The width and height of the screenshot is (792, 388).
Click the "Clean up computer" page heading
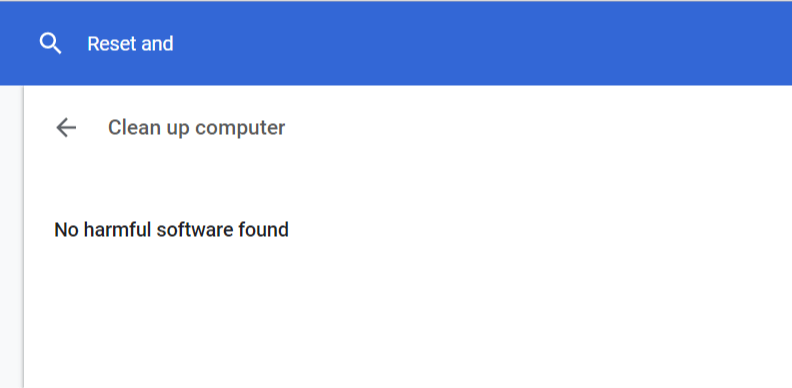[x=196, y=128]
